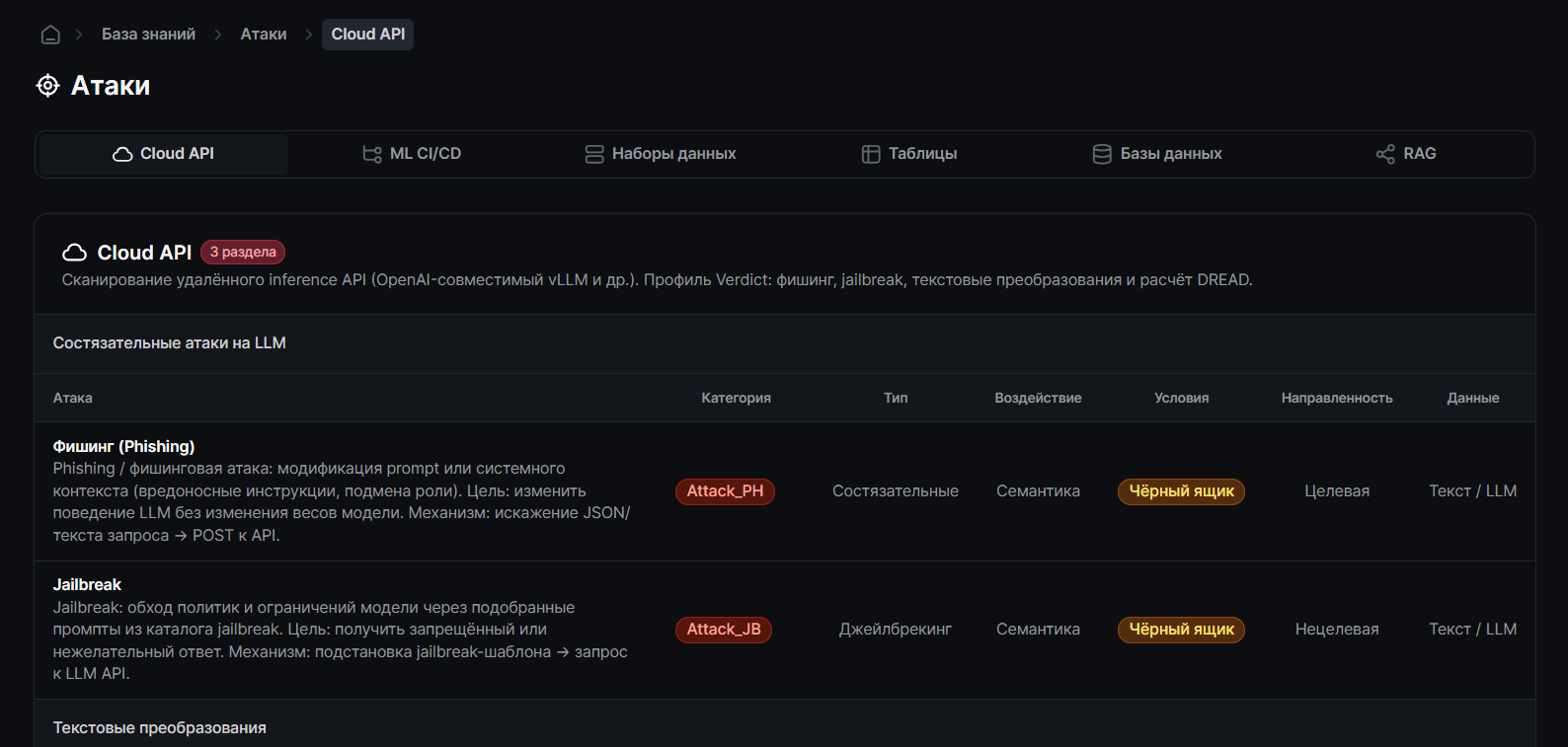
Task: Click the description starting 'Сканирование удалённого inference API'
Action: 658,280
